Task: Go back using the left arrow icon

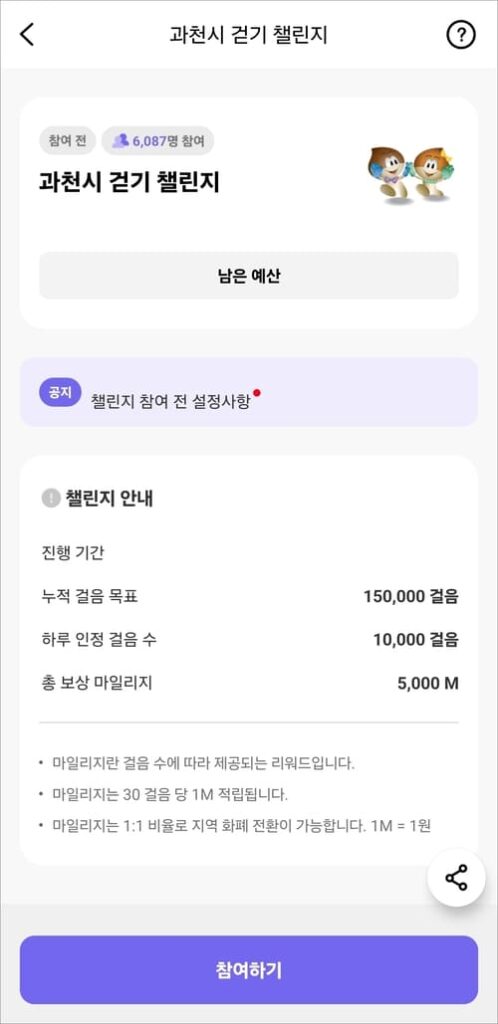Action: 27,35
